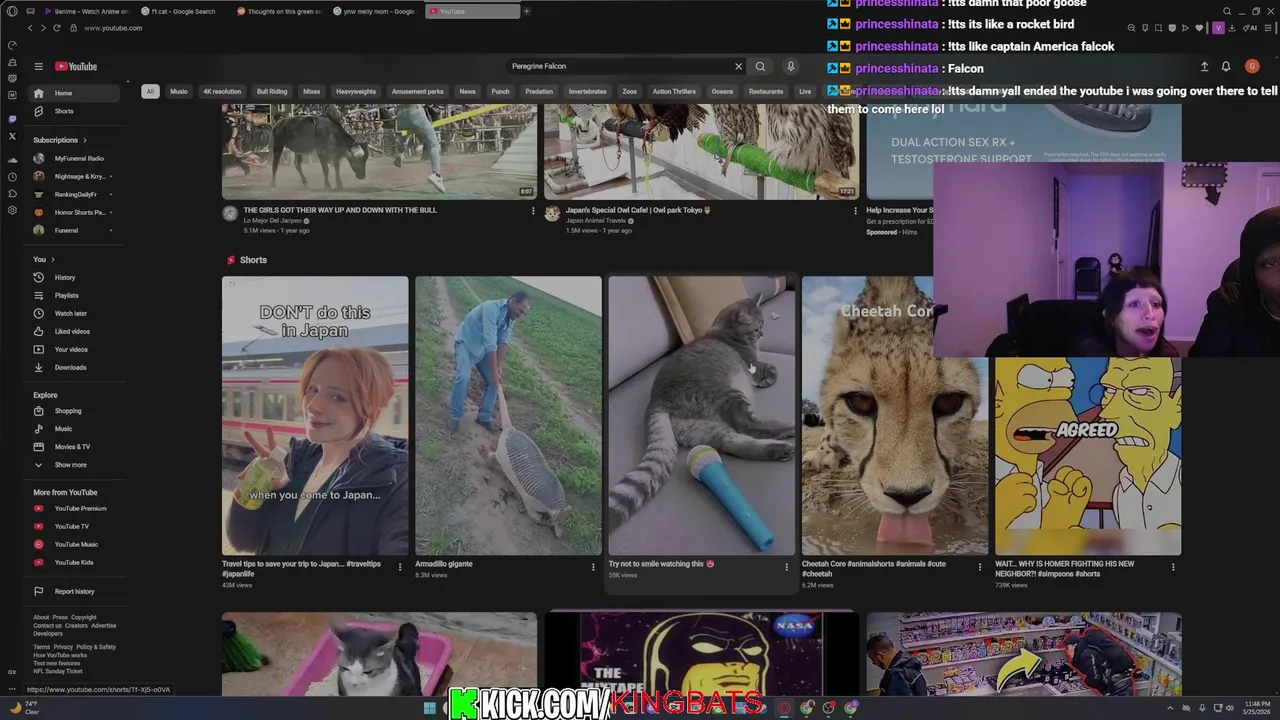This screenshot has width=1280, height=720.
Task: Open the account avatar menu
Action: [1252, 66]
